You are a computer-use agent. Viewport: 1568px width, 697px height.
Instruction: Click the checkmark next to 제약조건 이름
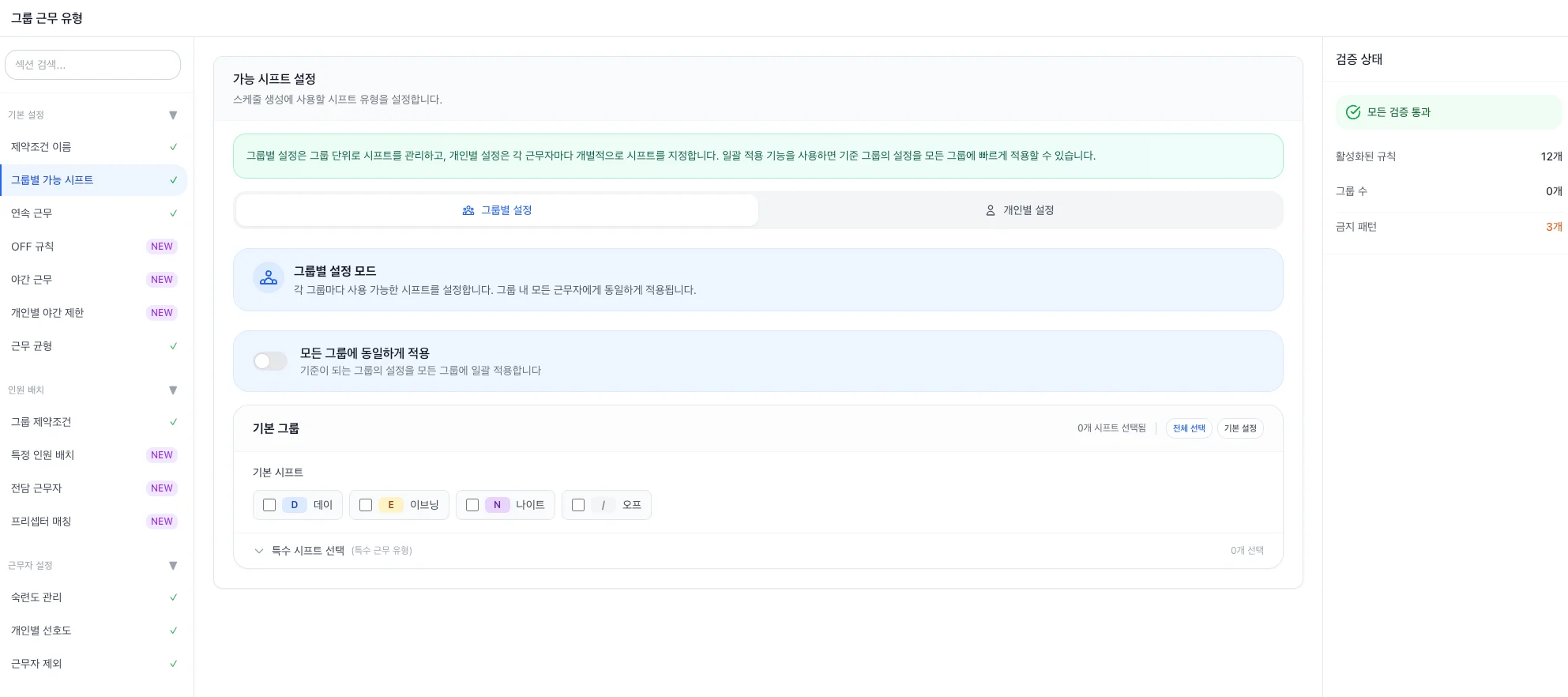[x=174, y=147]
